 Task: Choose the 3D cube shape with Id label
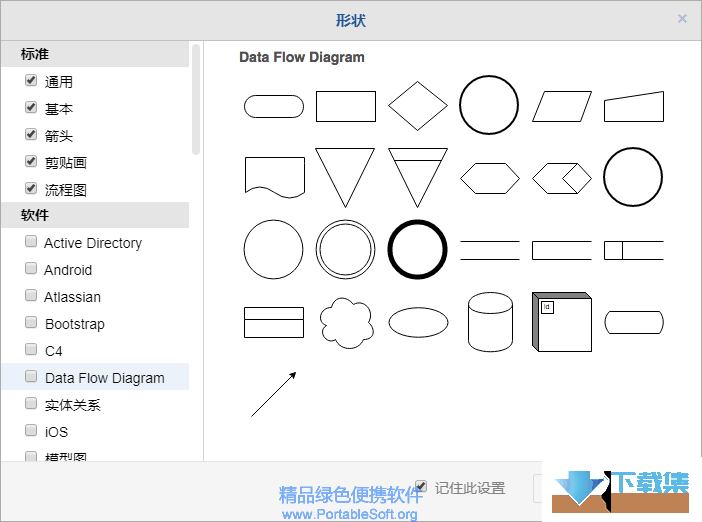point(562,322)
